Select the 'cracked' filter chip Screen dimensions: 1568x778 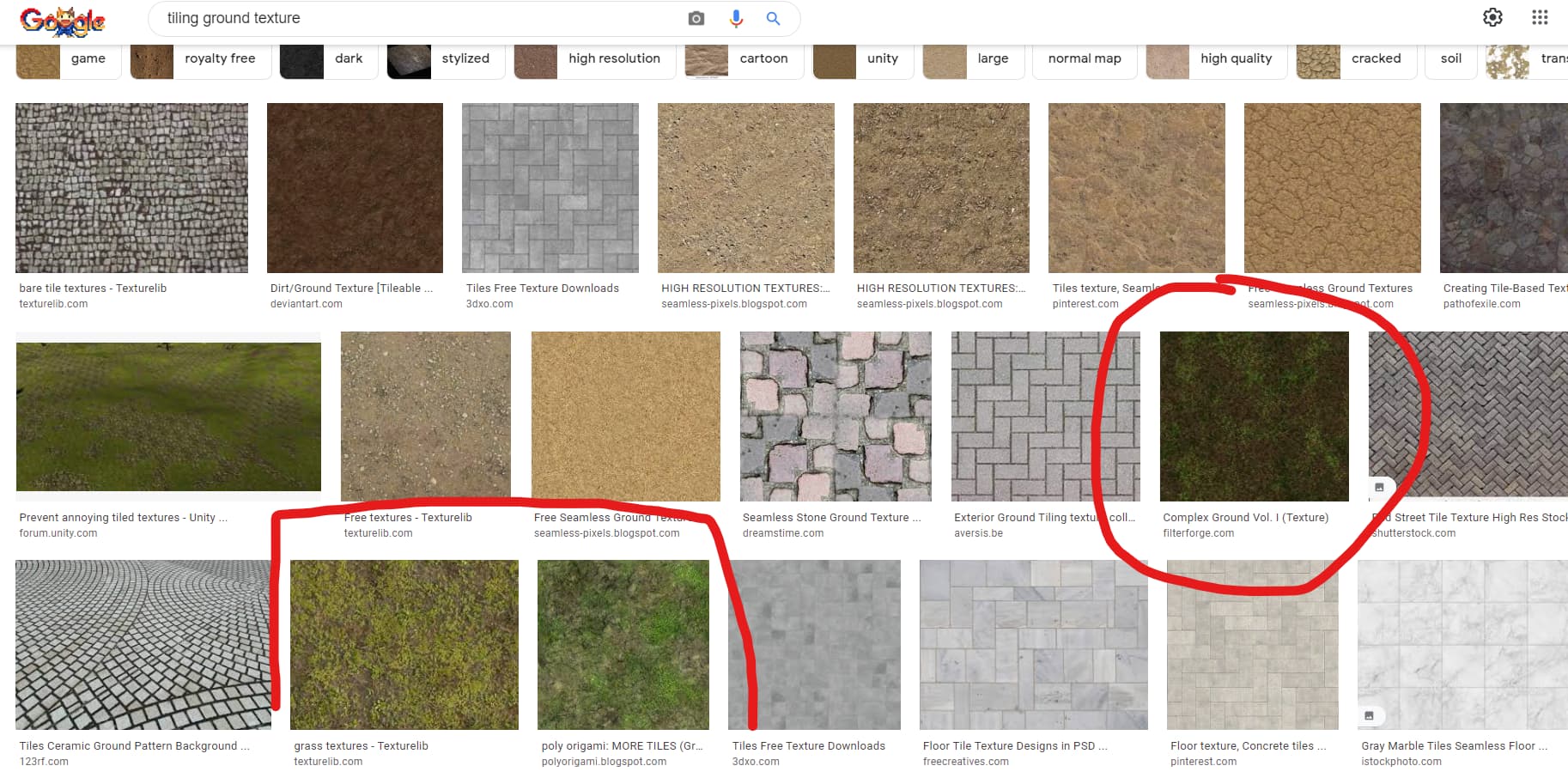[1357, 58]
